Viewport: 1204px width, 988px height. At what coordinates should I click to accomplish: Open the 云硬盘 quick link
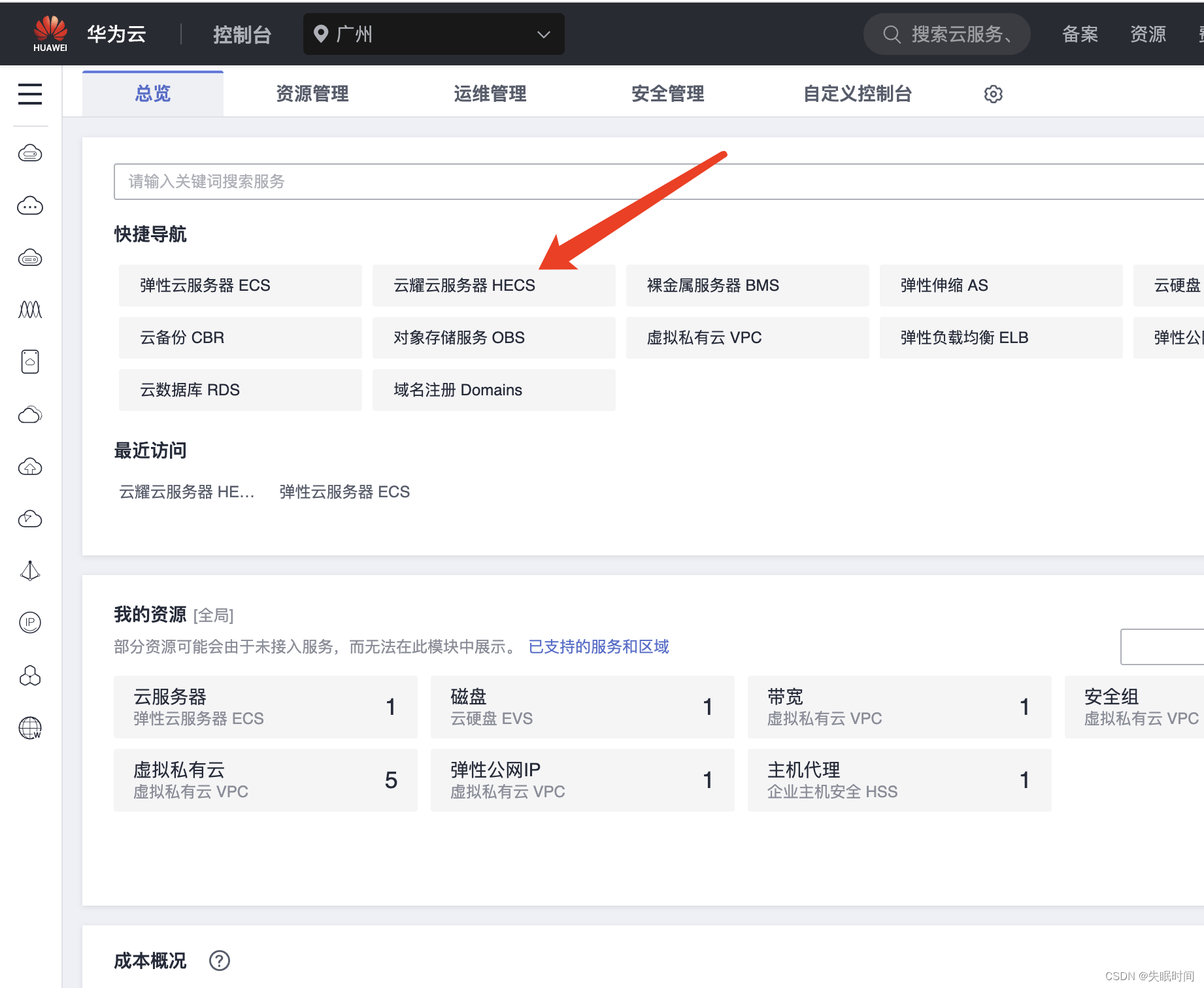click(x=1169, y=286)
